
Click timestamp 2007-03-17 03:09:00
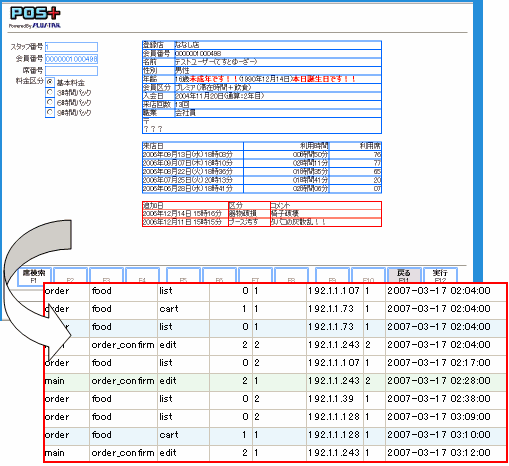439,417
